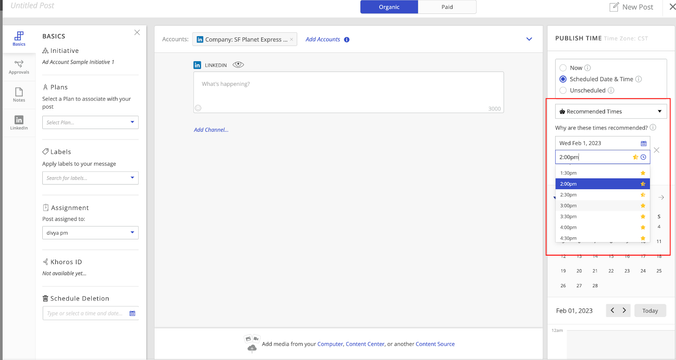The image size is (676, 360).
Task: Go to next day with right chevron
Action: click(624, 310)
